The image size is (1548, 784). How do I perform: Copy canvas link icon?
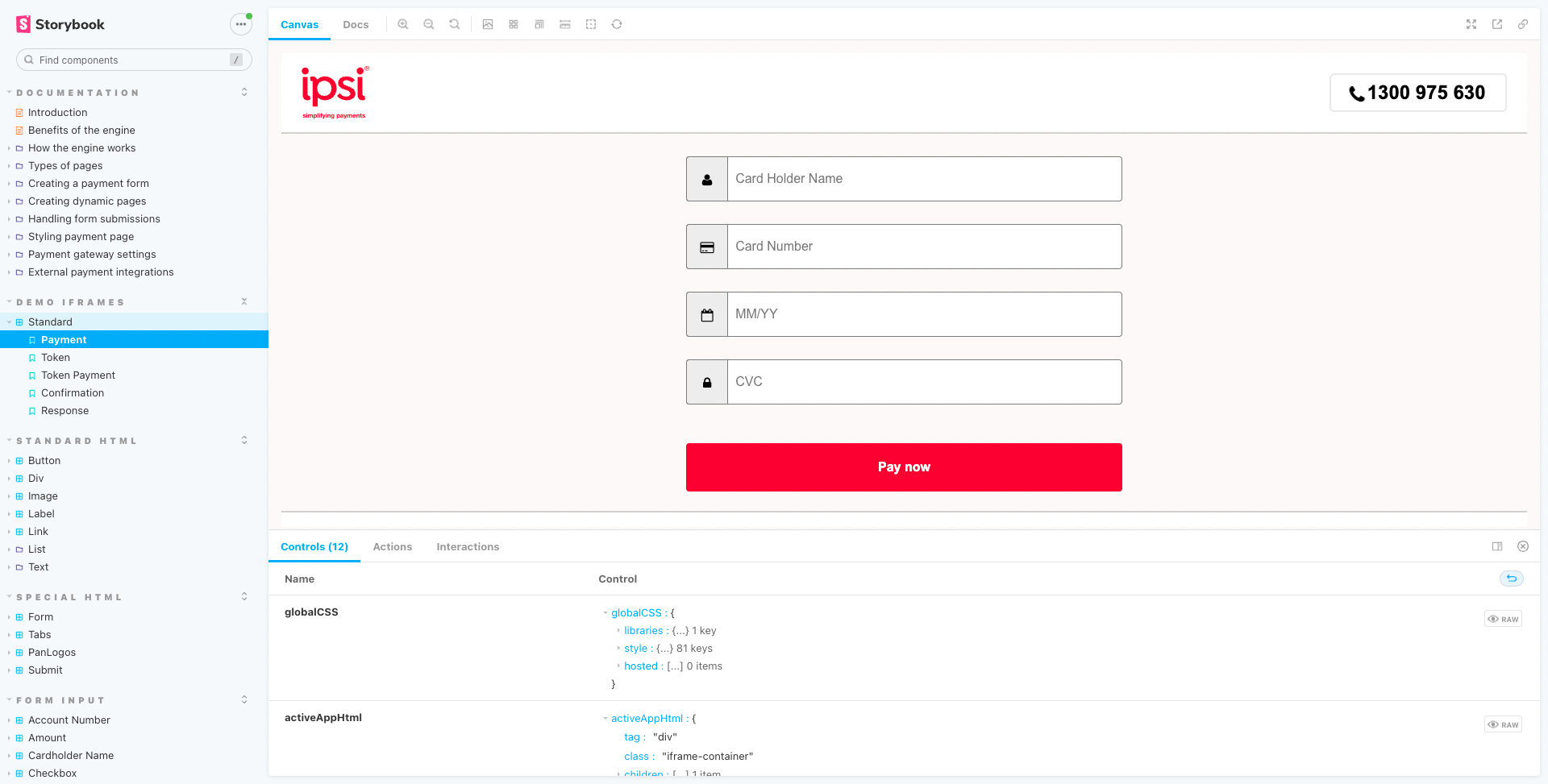1523,24
